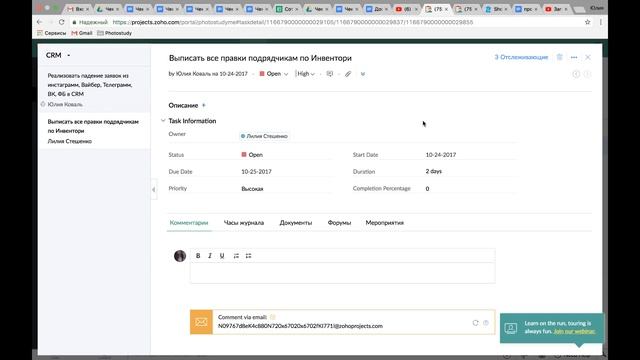Click the Bold formatting icon in comment editor

(198, 256)
